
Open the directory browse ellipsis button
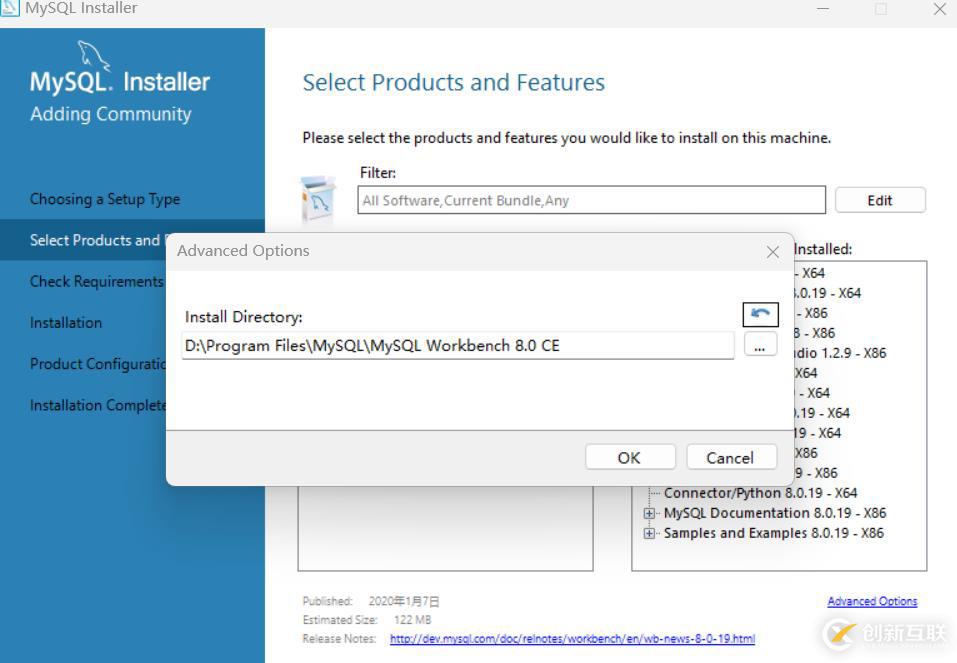[x=760, y=345]
